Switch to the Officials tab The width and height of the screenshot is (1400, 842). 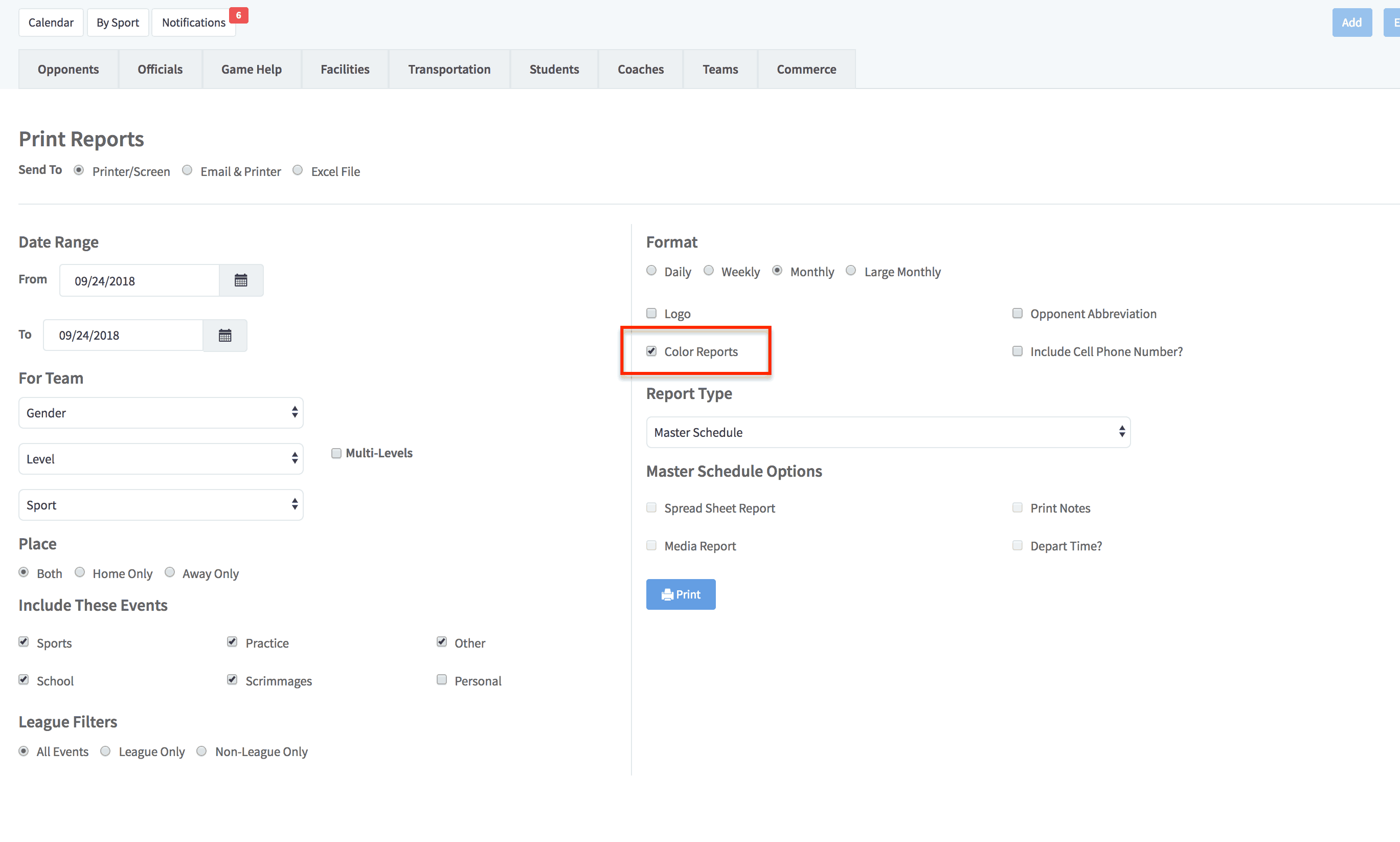coord(161,69)
